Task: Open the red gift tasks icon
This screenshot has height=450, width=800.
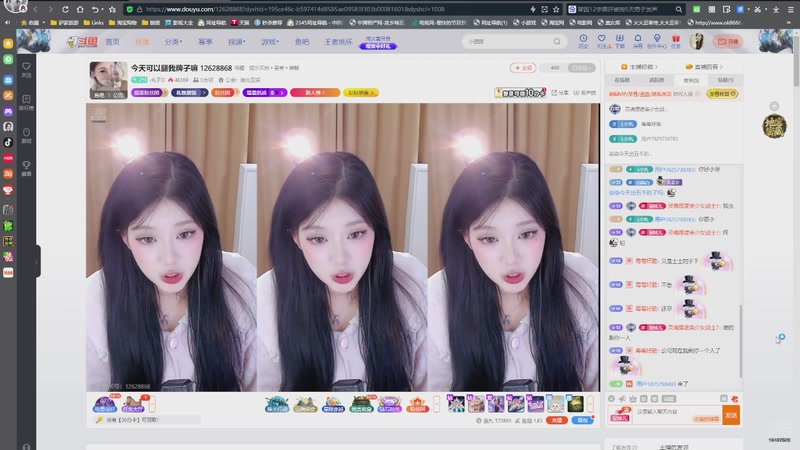Action: pyautogui.click(x=676, y=39)
